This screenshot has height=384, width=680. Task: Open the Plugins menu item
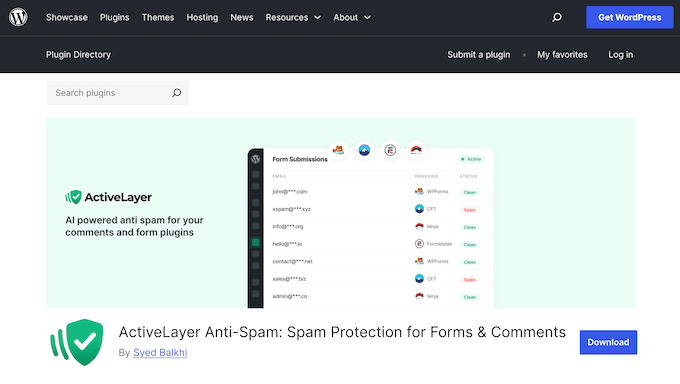pyautogui.click(x=114, y=17)
